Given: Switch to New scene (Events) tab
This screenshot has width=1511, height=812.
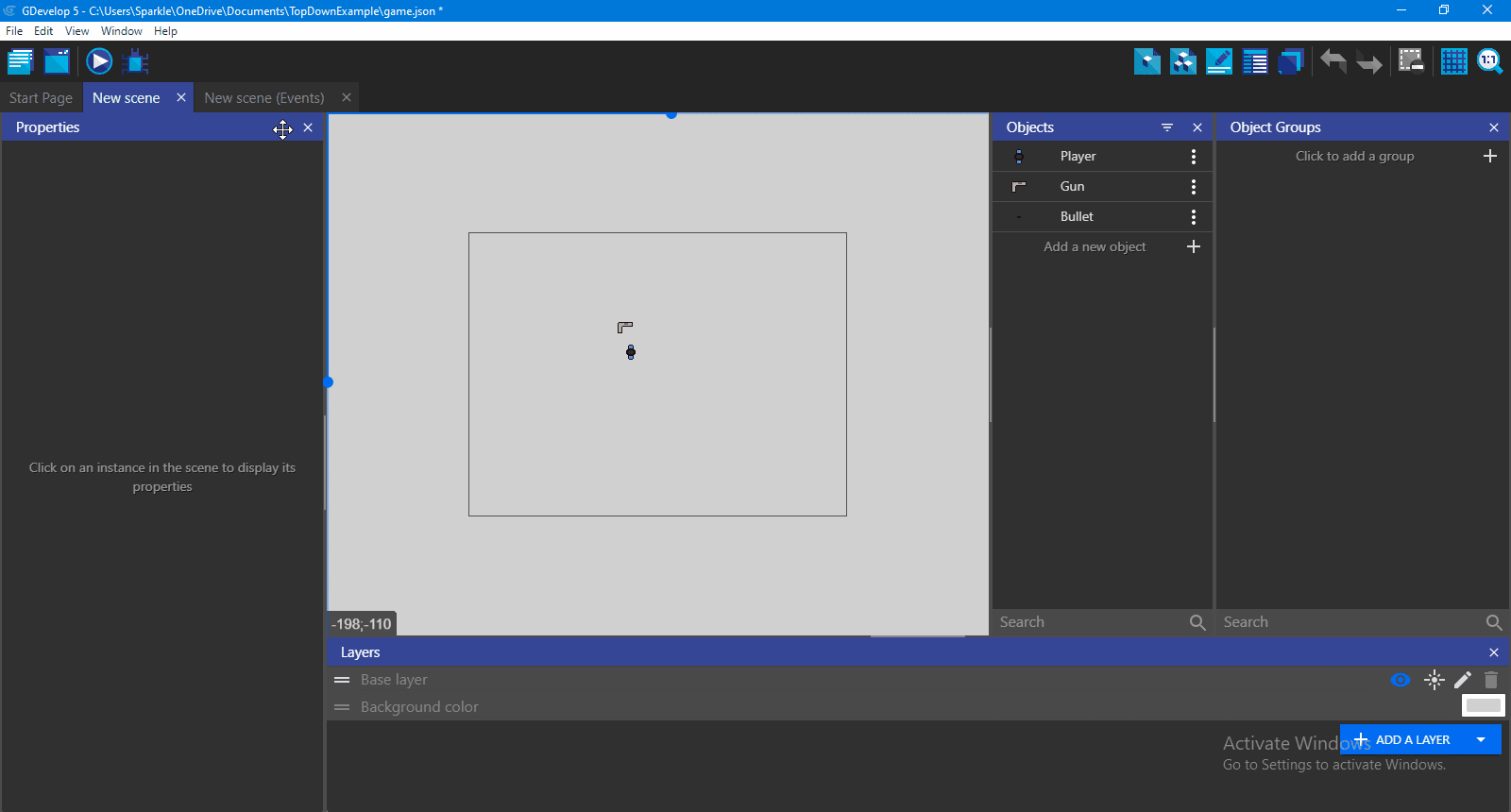Looking at the screenshot, I should [263, 98].
